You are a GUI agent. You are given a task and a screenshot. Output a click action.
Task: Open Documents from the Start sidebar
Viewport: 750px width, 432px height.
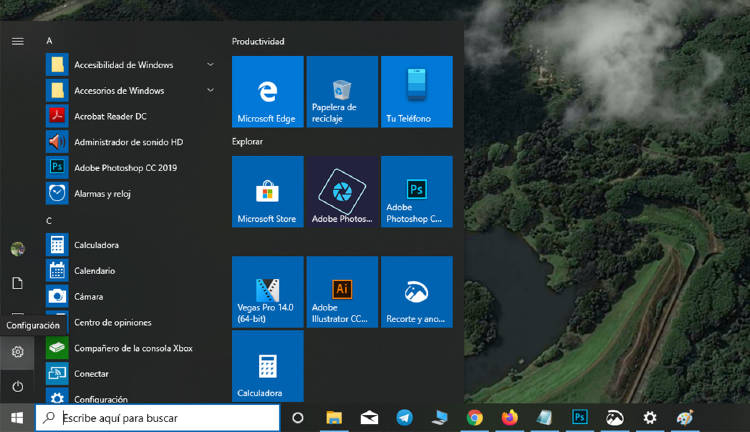coord(18,283)
